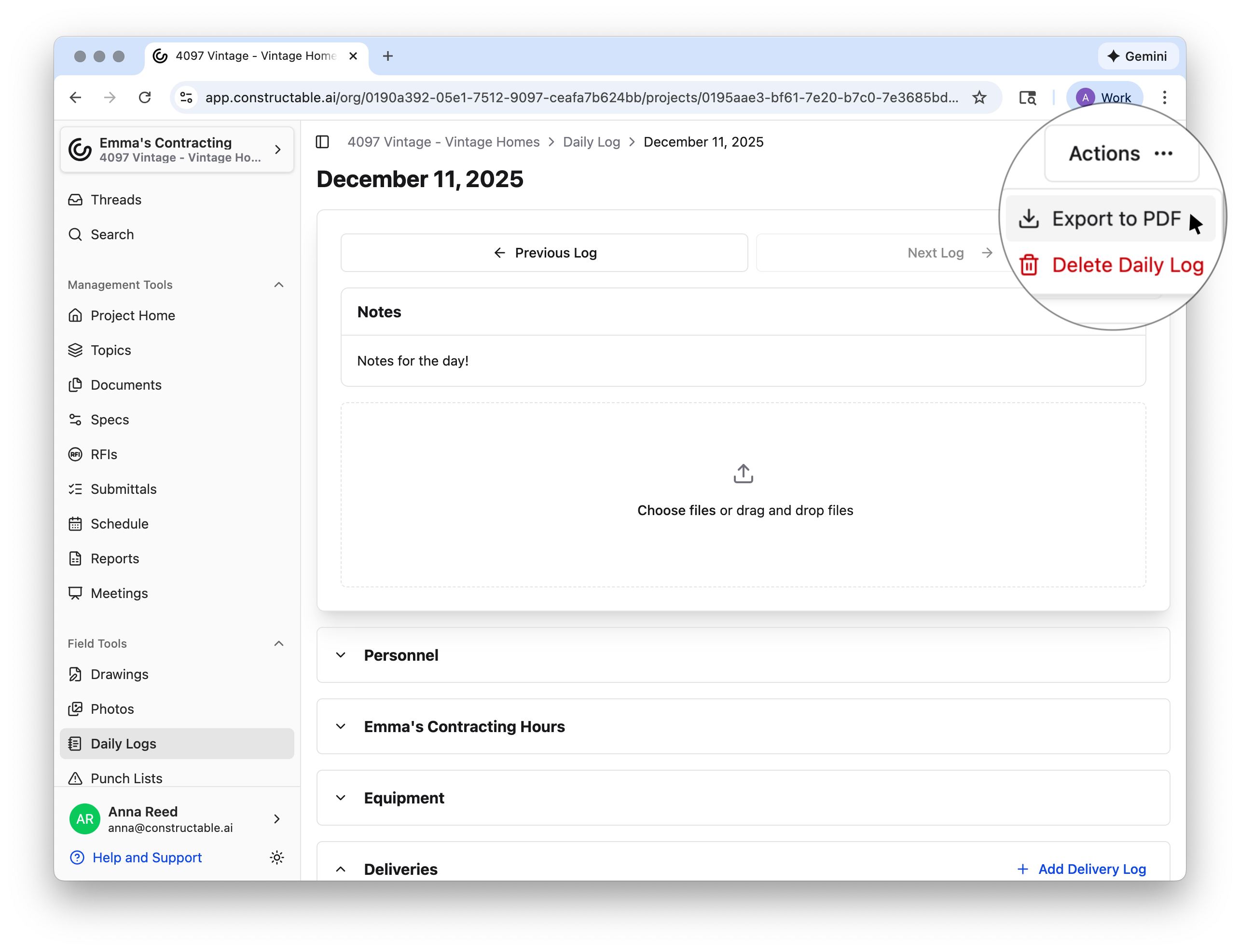This screenshot has height=952, width=1240.
Task: Open the Schedule page
Action: [176, 524]
